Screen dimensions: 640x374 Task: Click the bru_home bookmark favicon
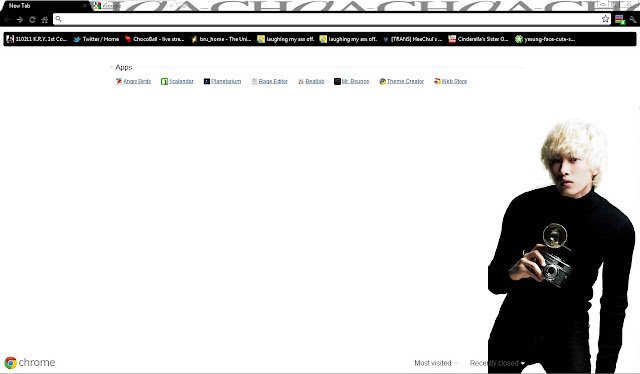[x=194, y=39]
